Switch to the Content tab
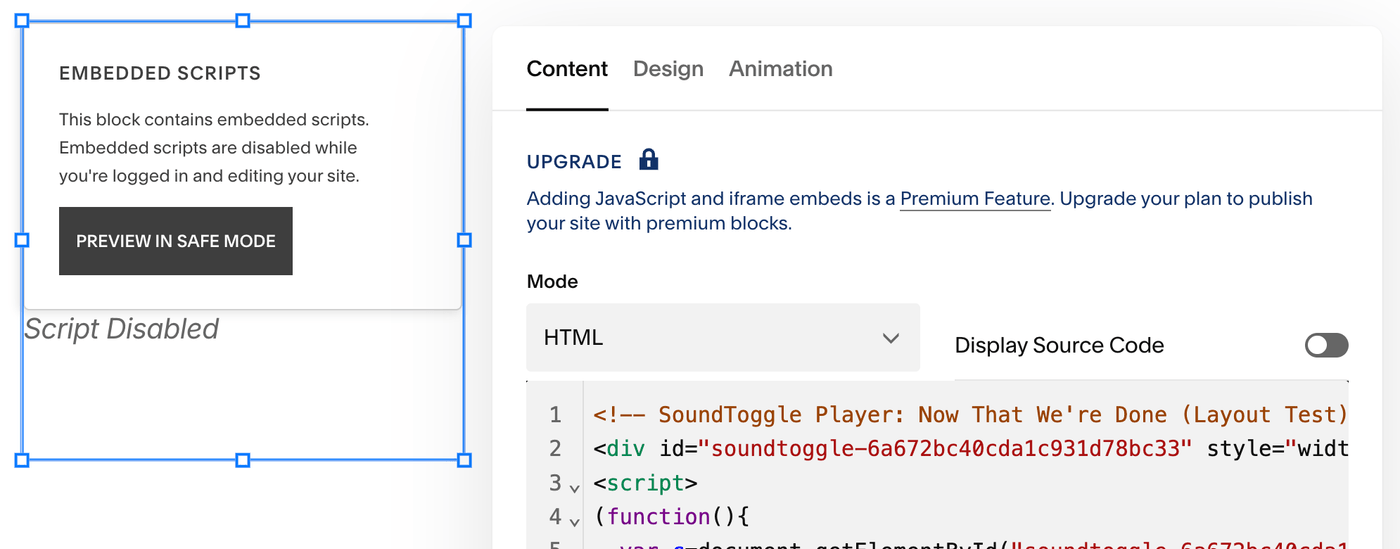The width and height of the screenshot is (1400, 549). (x=567, y=69)
